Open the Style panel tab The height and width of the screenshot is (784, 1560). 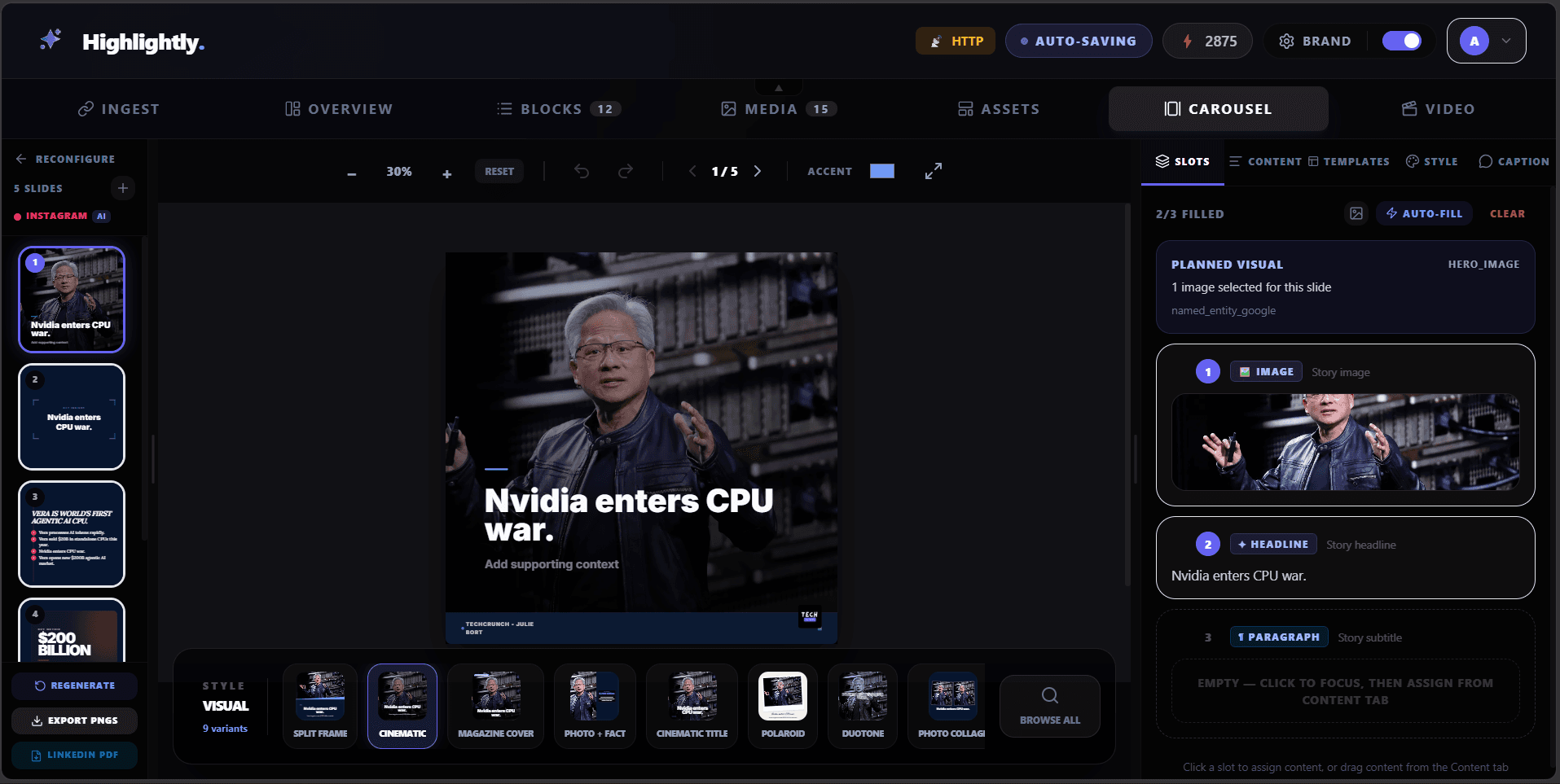[1432, 161]
